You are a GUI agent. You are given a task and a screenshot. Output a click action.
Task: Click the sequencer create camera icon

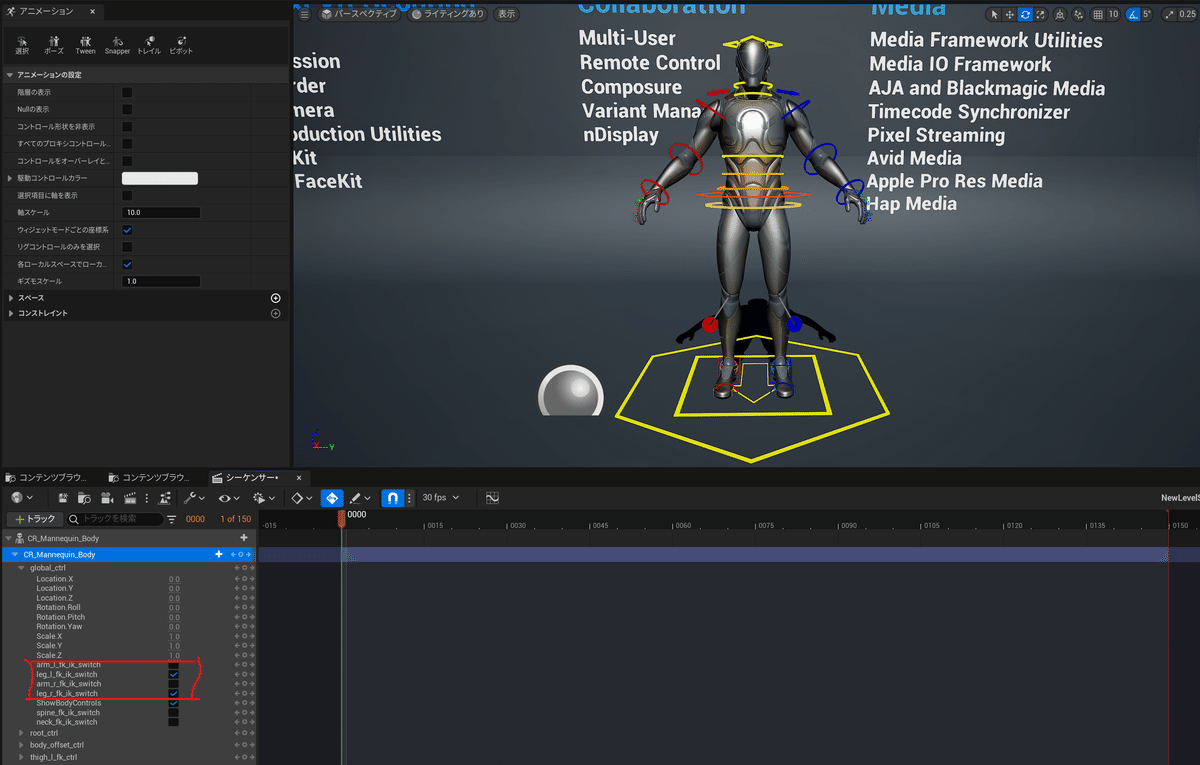point(107,497)
